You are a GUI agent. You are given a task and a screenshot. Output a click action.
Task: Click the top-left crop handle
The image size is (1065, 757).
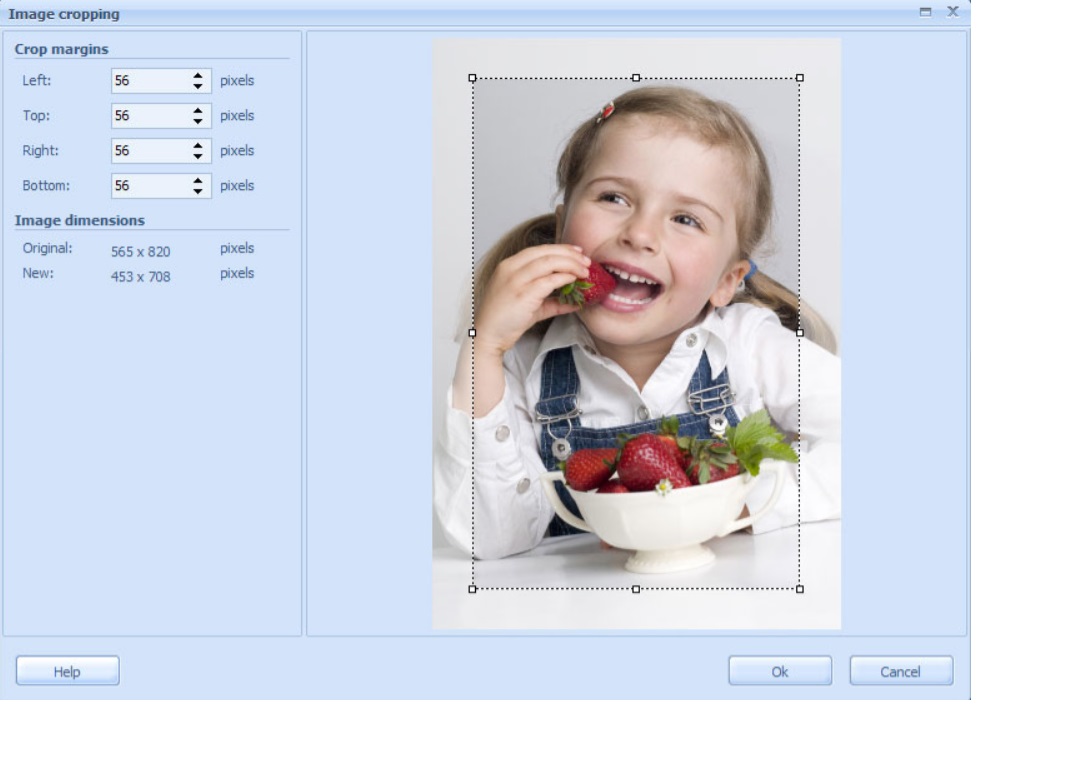click(472, 78)
